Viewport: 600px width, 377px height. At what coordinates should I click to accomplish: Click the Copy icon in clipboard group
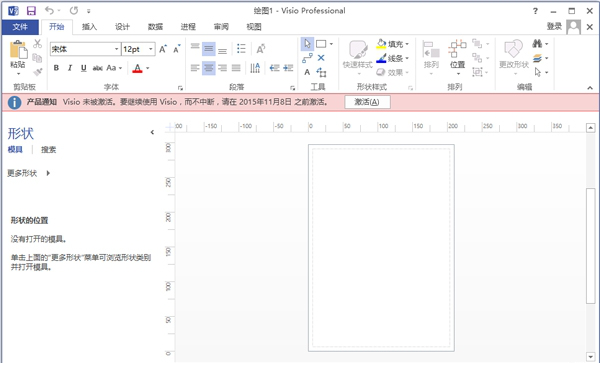tap(37, 58)
